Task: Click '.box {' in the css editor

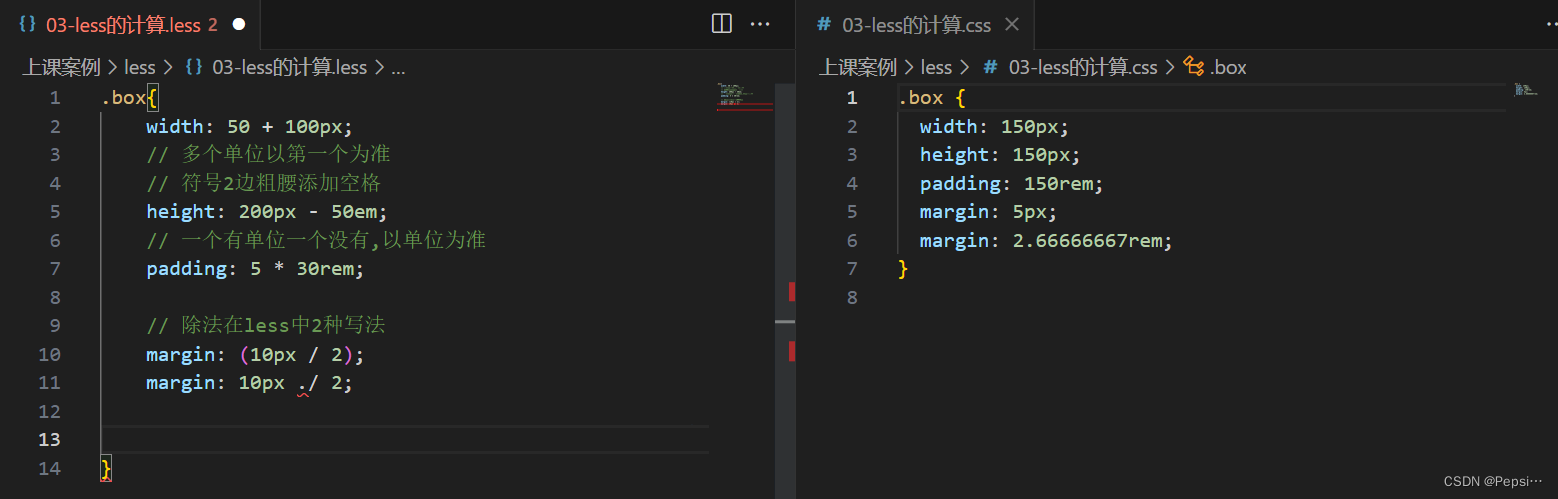Action: [932, 98]
